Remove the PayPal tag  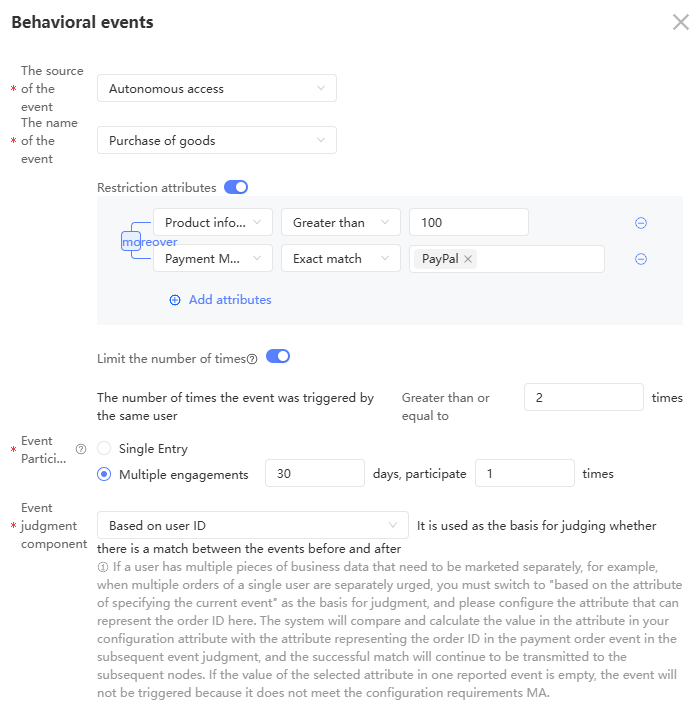(468, 259)
